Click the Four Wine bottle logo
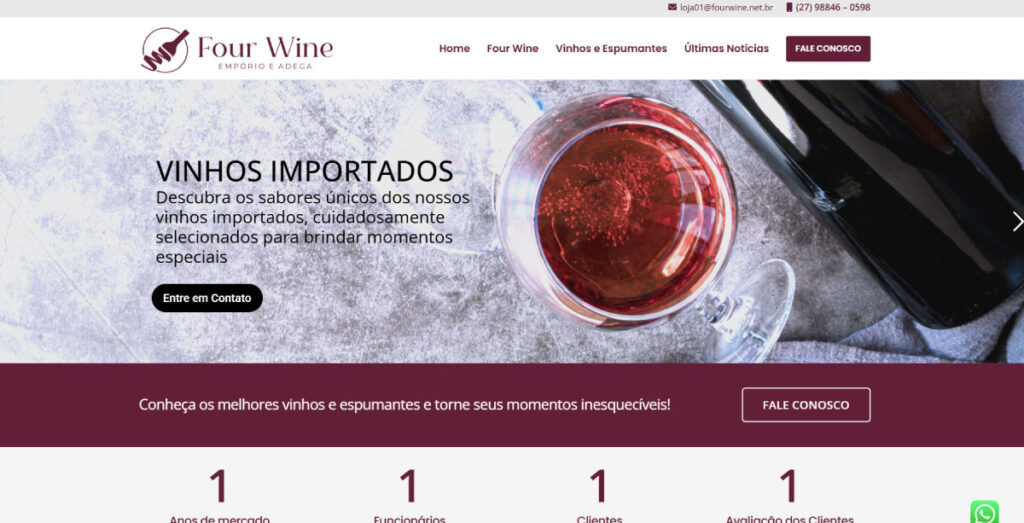Image resolution: width=1024 pixels, height=523 pixels. 165,50
